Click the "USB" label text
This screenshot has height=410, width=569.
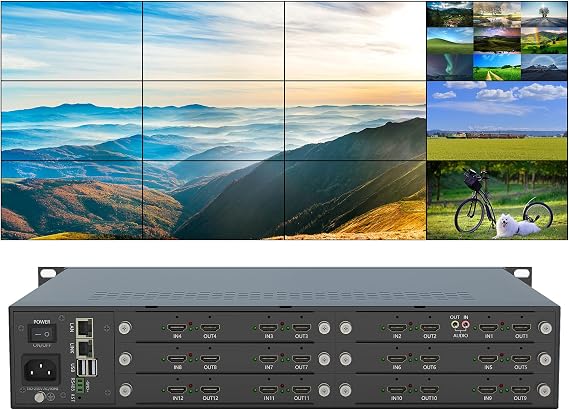[x=73, y=368]
